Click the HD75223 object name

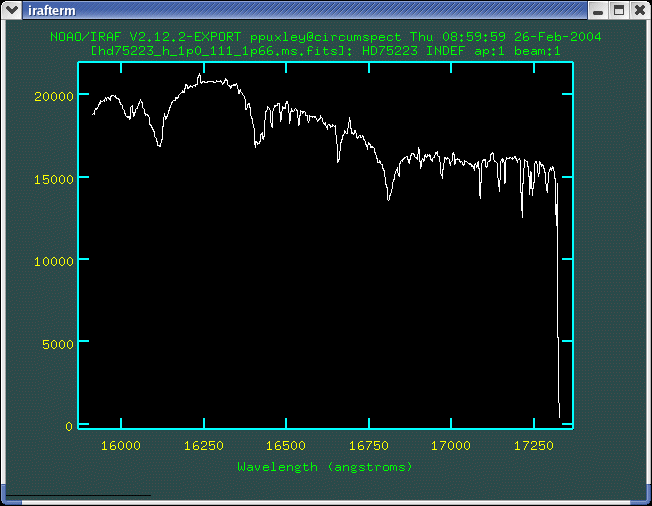click(x=390, y=51)
